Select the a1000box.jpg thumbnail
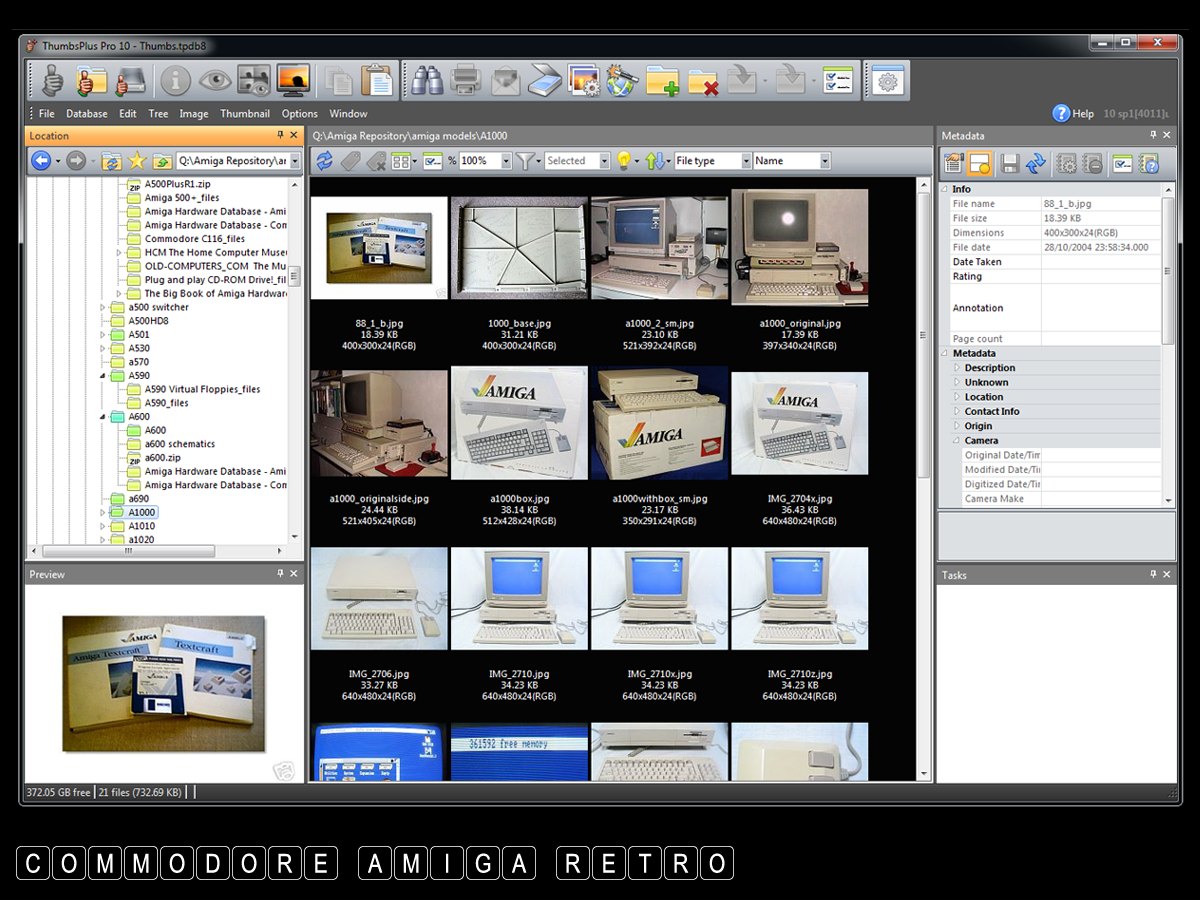Screen dimensions: 1200x900 [x=519, y=423]
